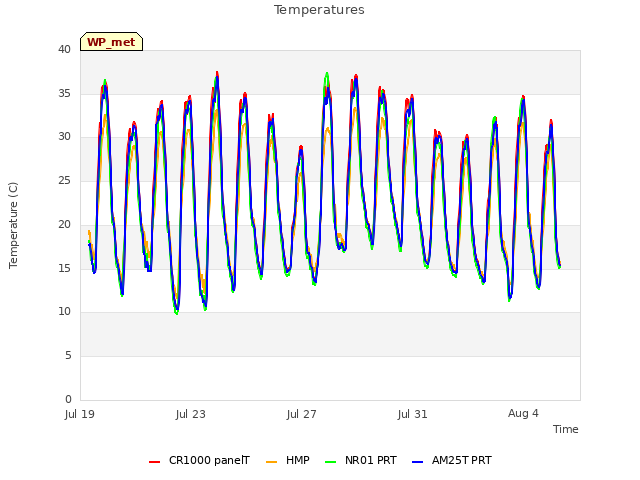Select the Jul 19 x-axis label
This screenshot has width=640, height=480.
pos(80,414)
